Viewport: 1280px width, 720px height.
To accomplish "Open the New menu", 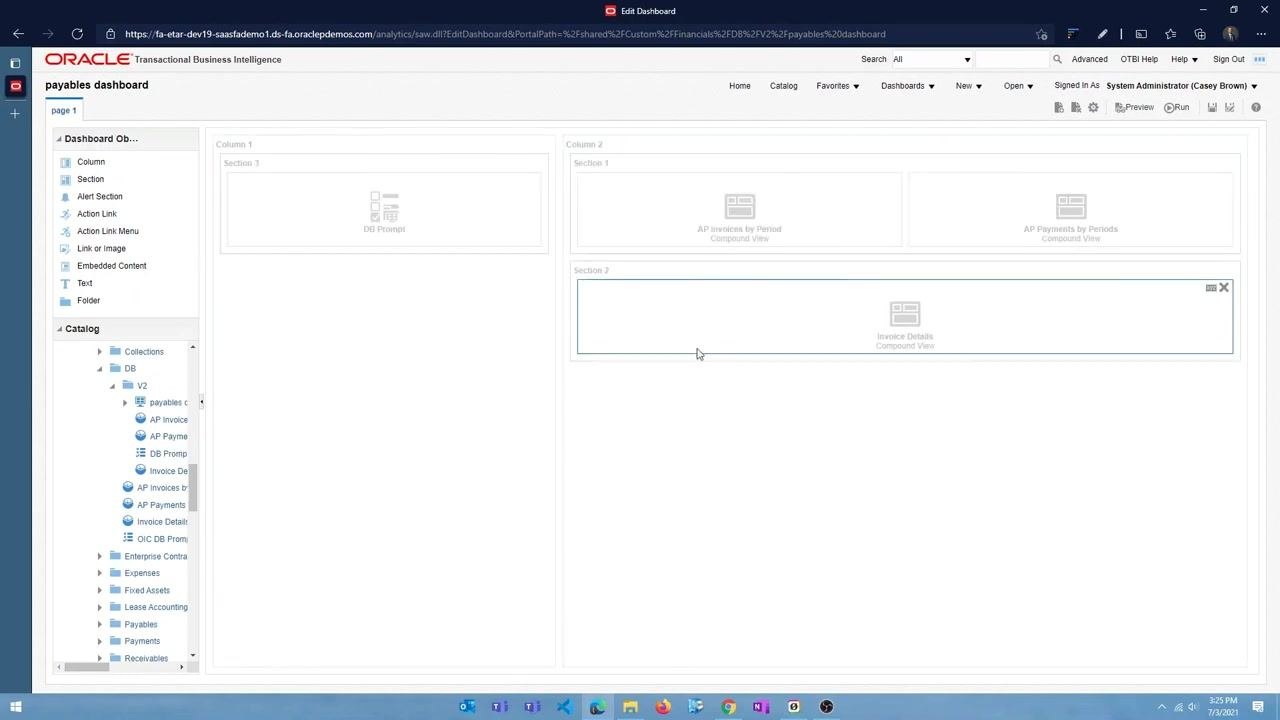I will 969,86.
